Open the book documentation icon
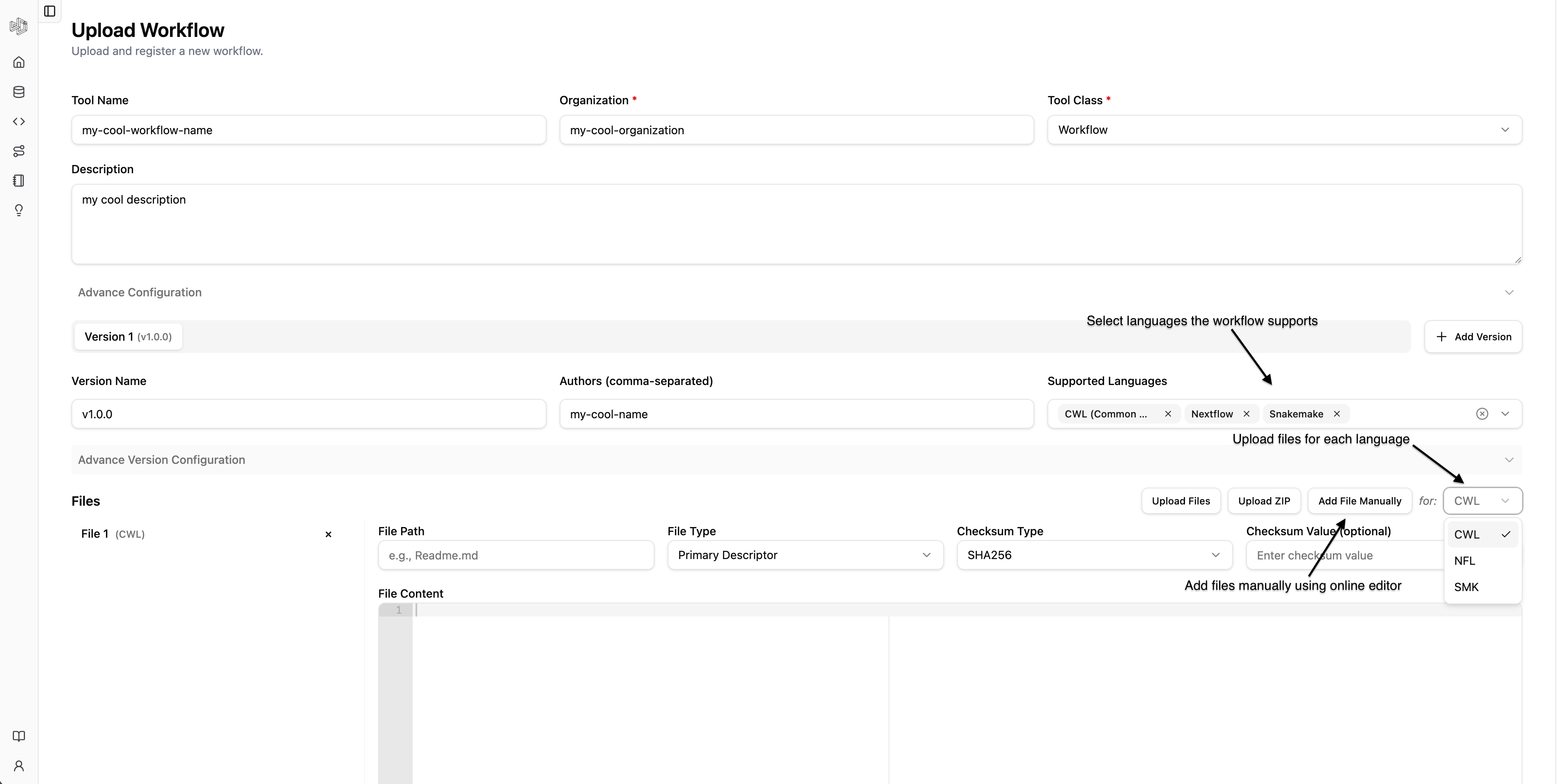The image size is (1557, 784). click(19, 736)
